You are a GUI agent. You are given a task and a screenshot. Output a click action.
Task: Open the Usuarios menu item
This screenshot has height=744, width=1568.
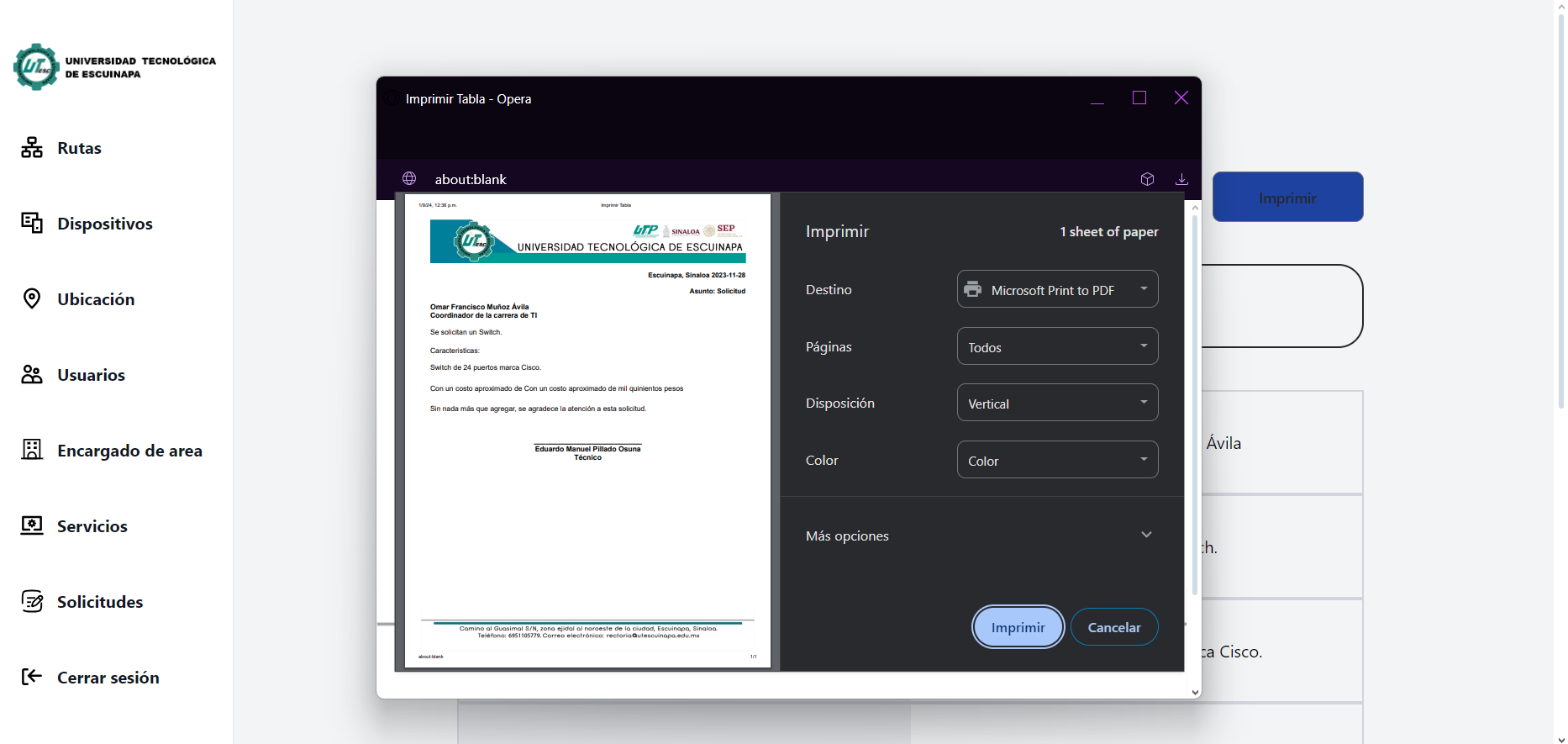(91, 375)
